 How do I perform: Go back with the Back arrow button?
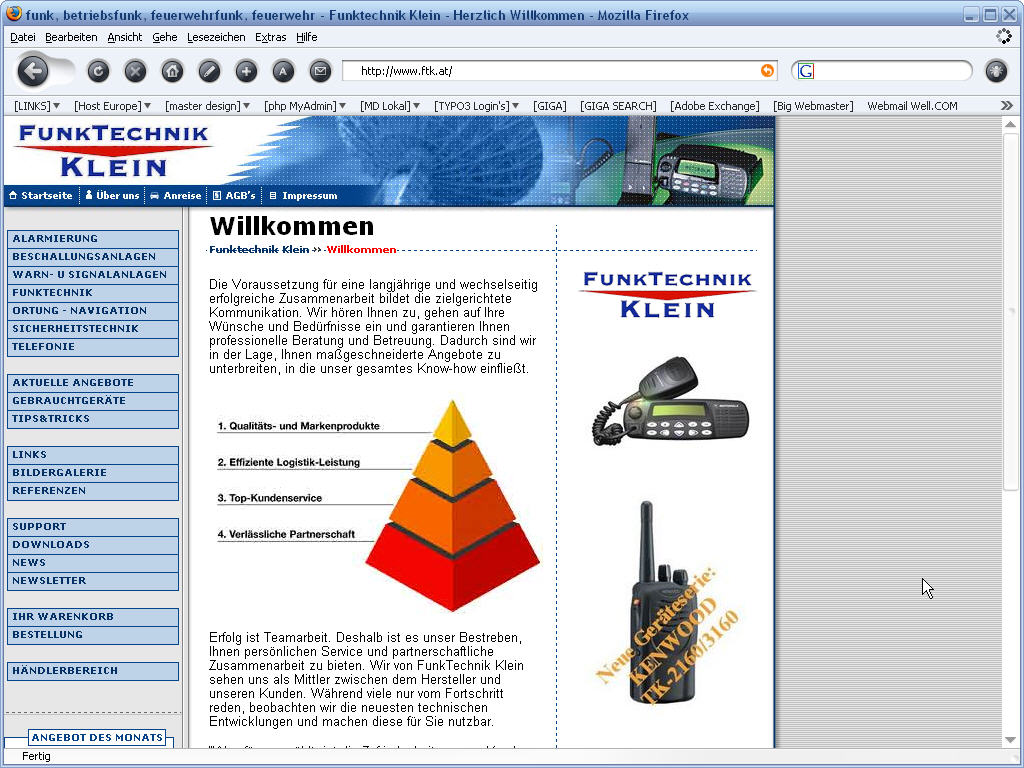pyautogui.click(x=33, y=71)
